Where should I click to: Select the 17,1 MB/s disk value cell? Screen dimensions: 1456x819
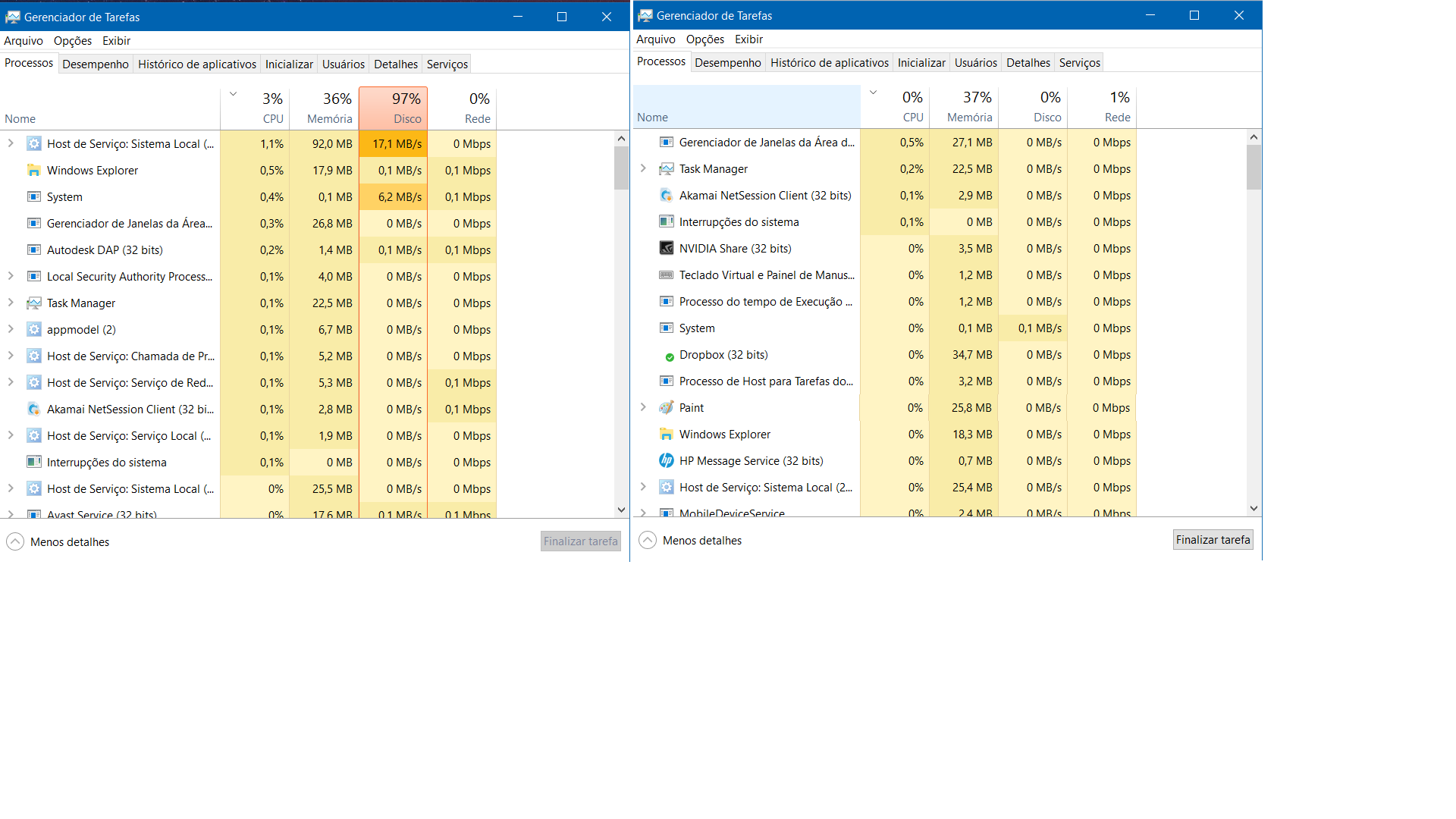(393, 143)
